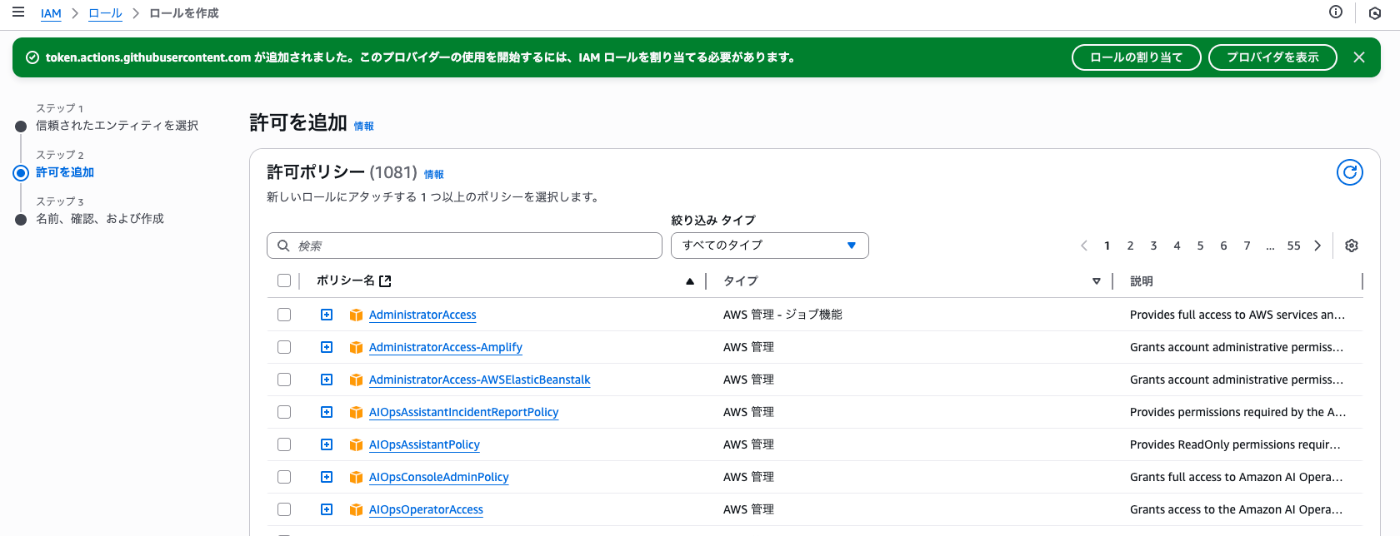Go to ロール breadcrumb

(x=105, y=13)
